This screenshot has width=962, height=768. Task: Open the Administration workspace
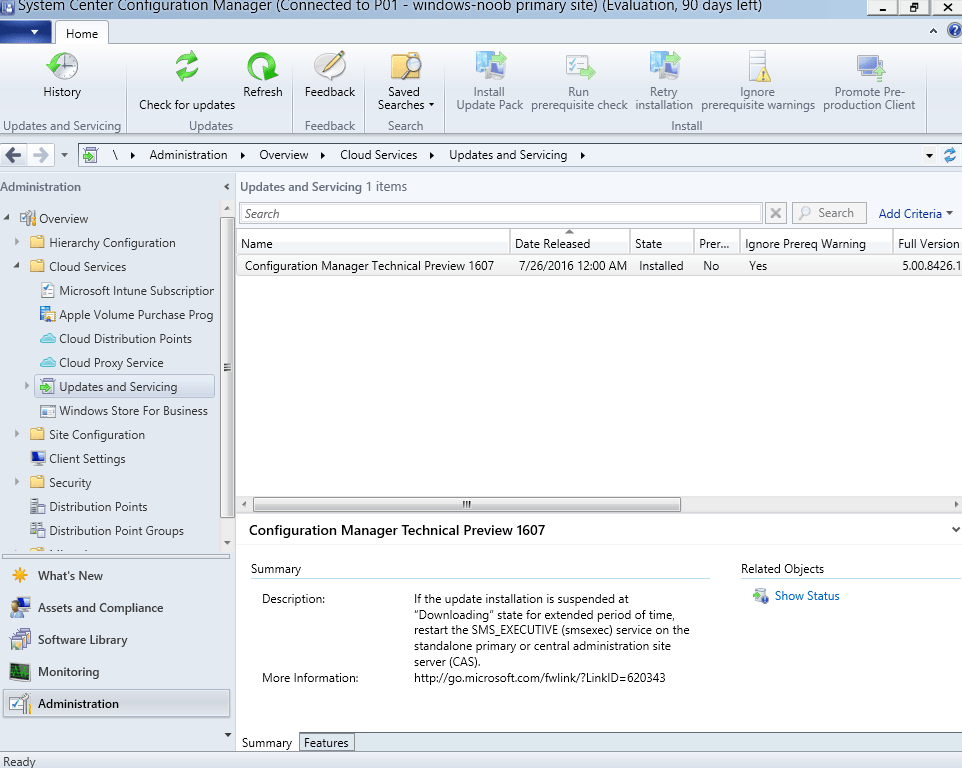(117, 704)
